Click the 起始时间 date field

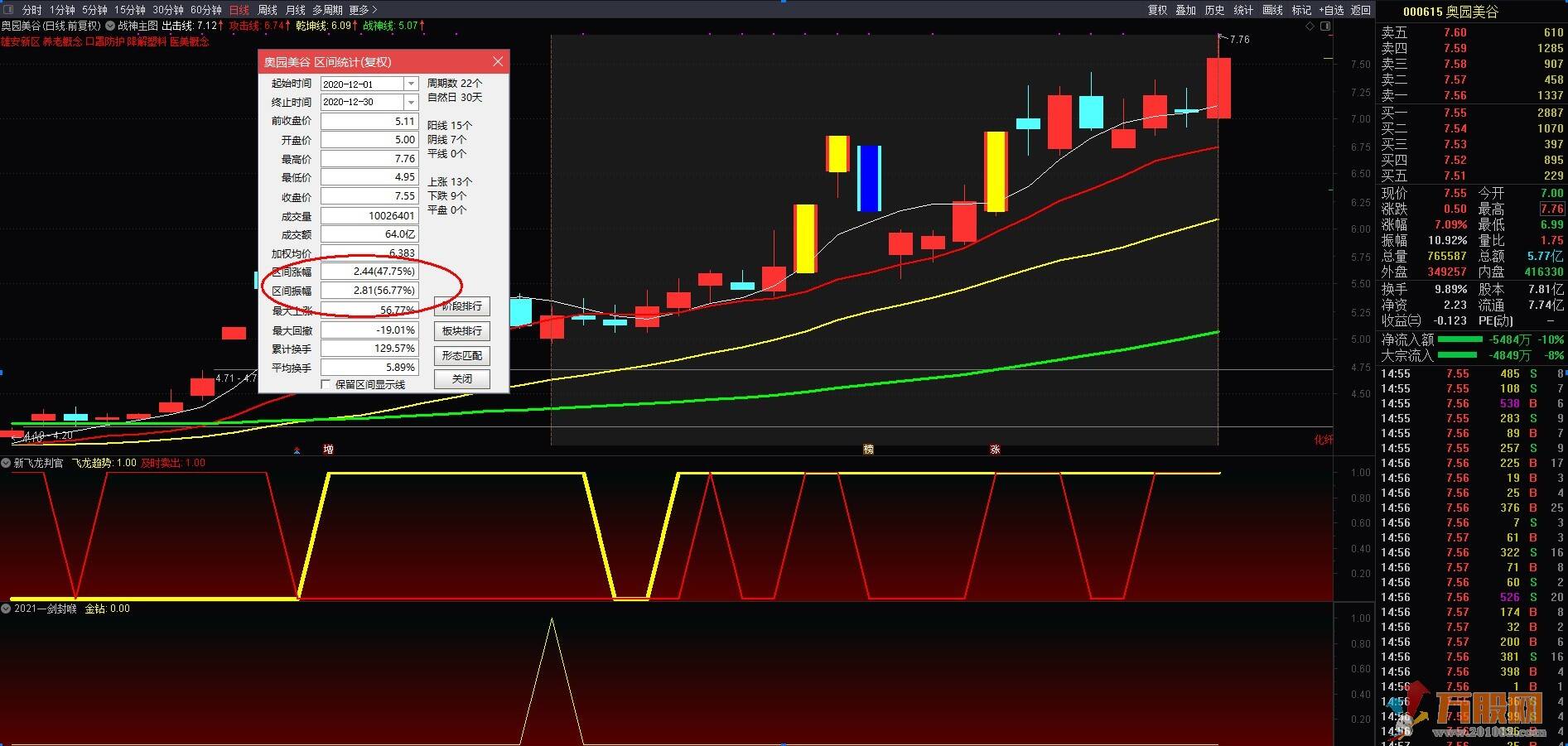369,84
